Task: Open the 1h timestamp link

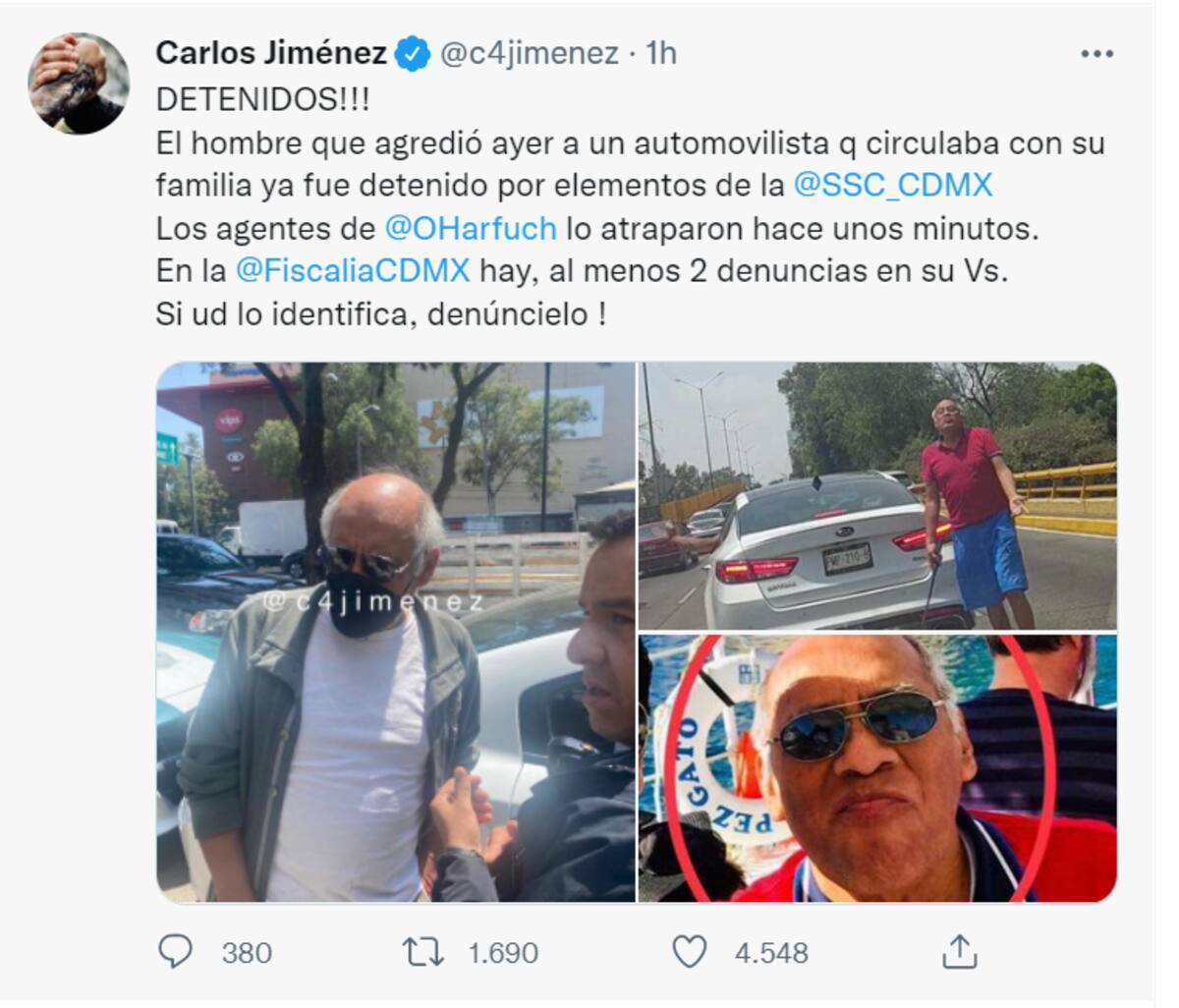Action: [x=661, y=53]
